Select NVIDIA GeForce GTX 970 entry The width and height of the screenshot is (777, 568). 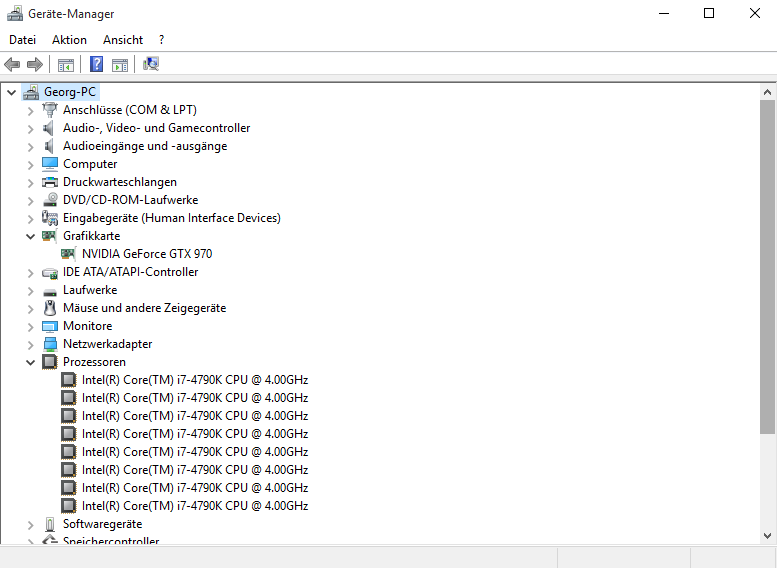click(147, 254)
